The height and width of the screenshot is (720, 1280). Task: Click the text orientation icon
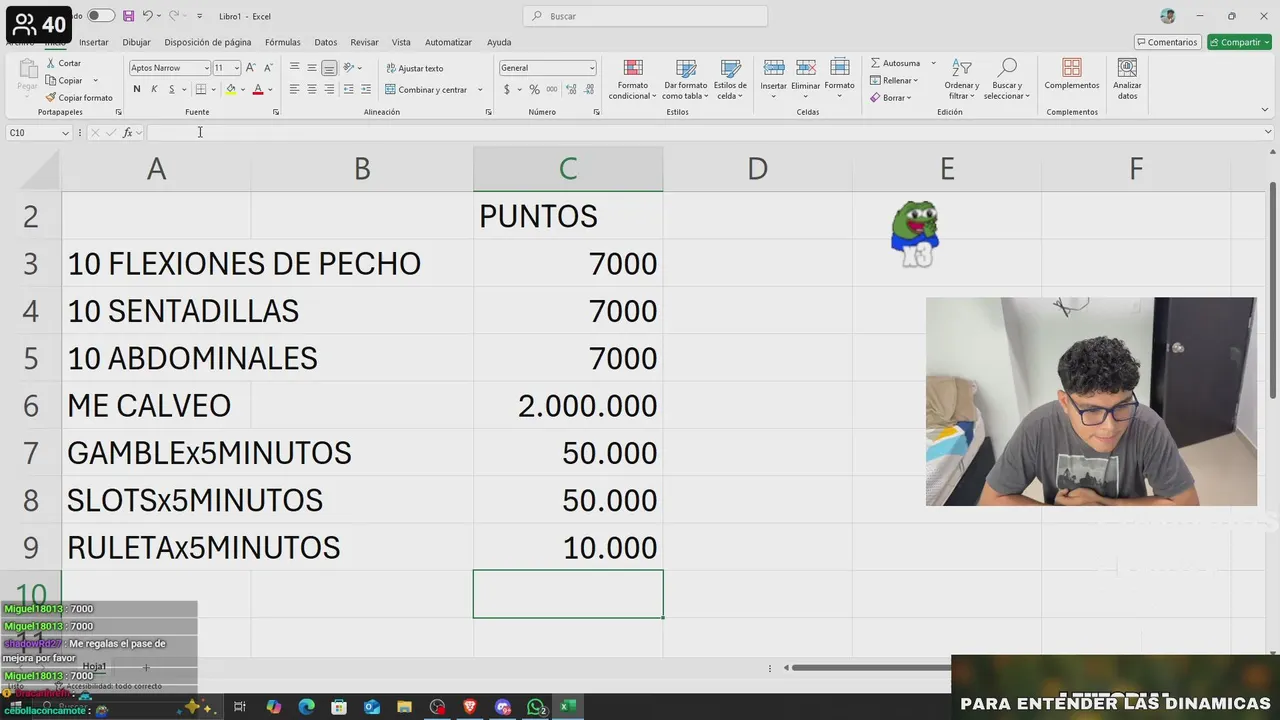coord(349,68)
